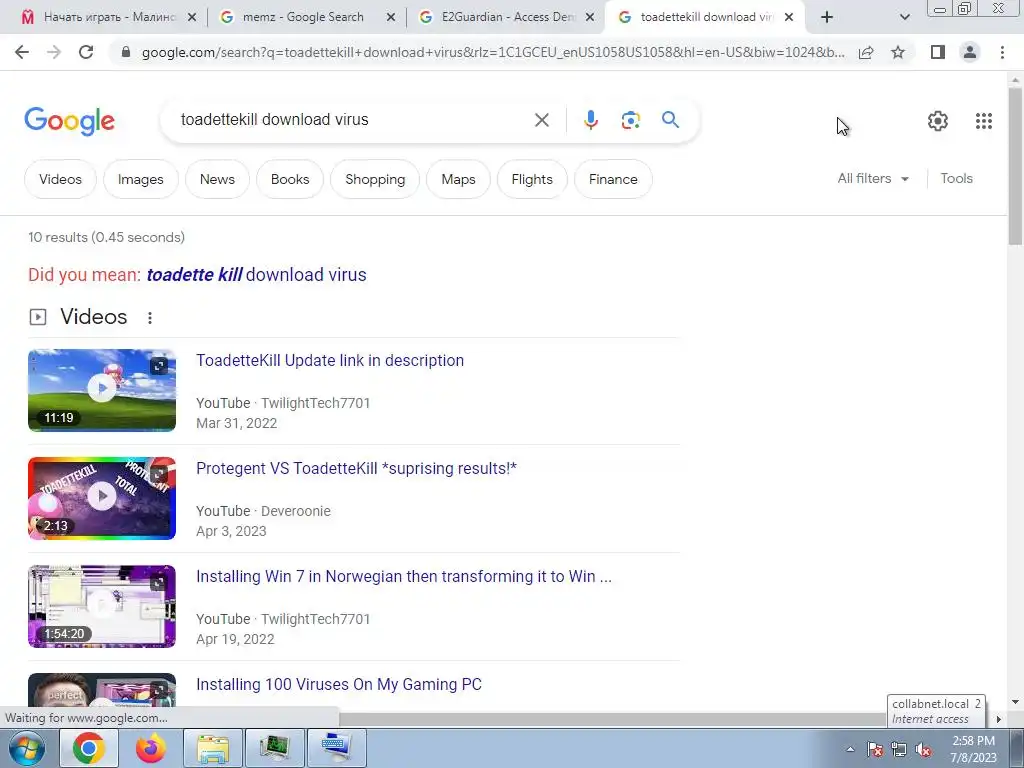
Task: Open a new tab
Action: coord(827,18)
